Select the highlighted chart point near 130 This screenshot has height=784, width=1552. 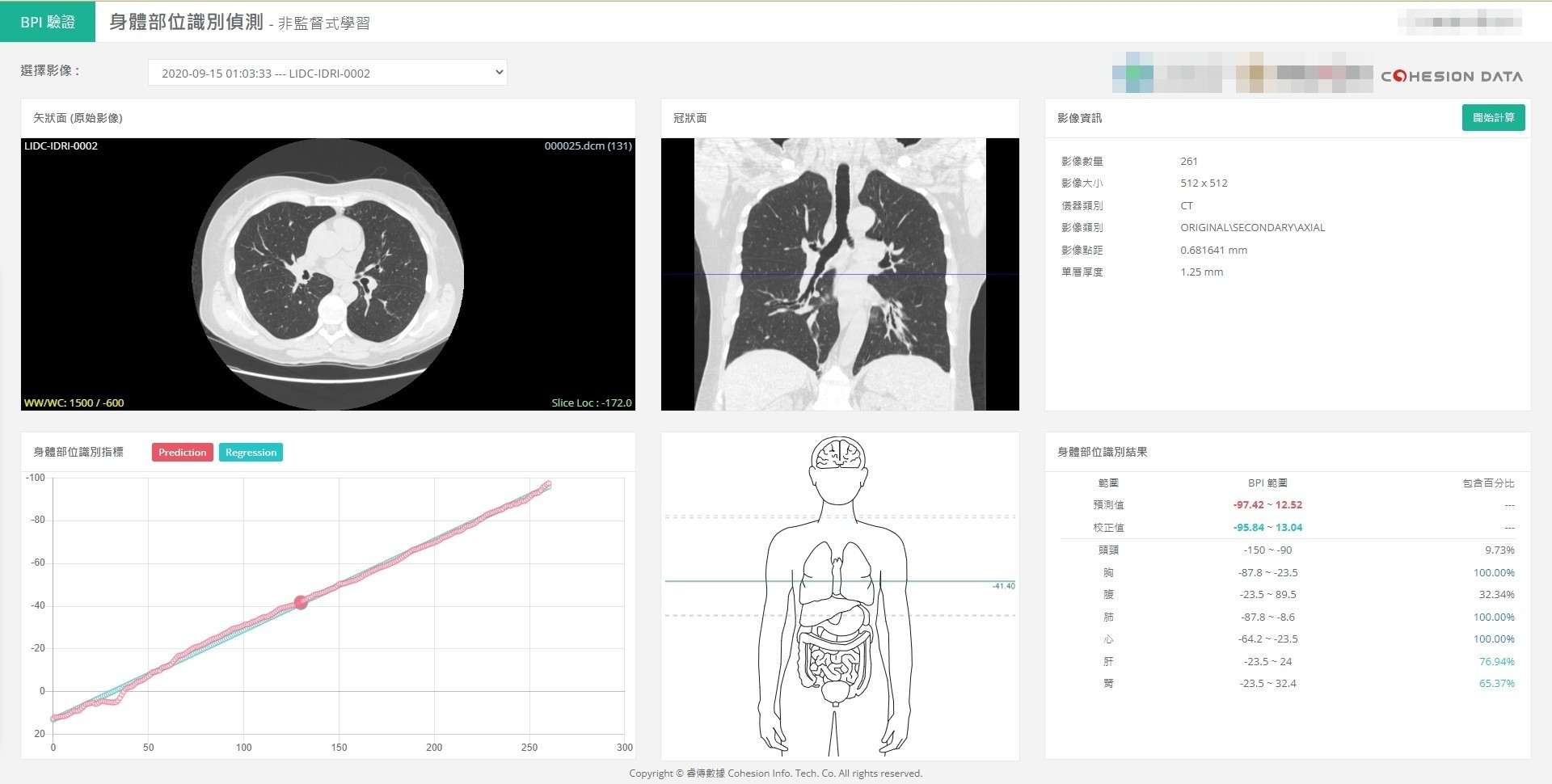tap(301, 602)
